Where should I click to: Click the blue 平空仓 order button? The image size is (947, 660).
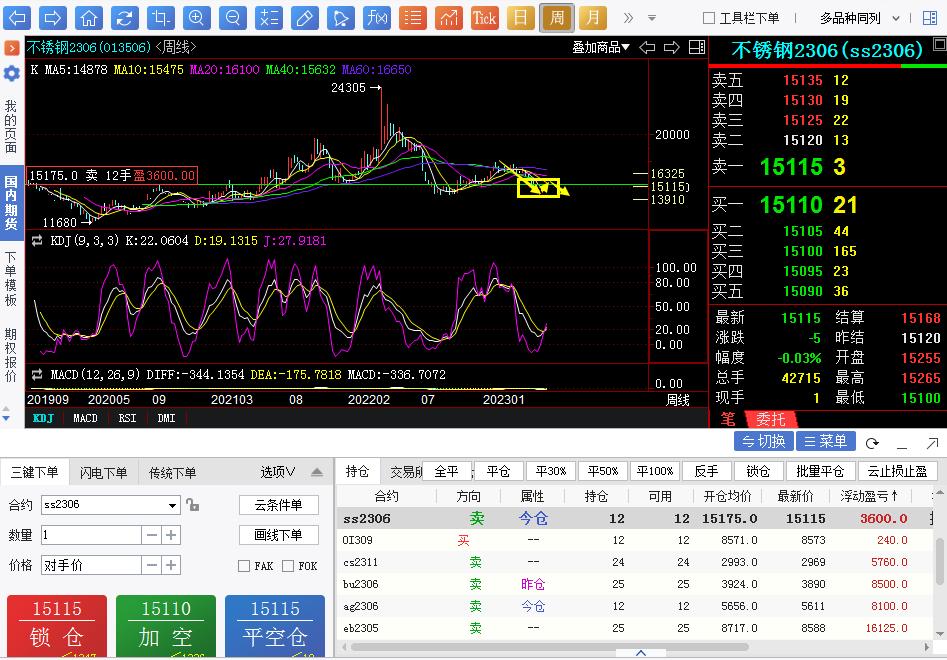tap(275, 626)
